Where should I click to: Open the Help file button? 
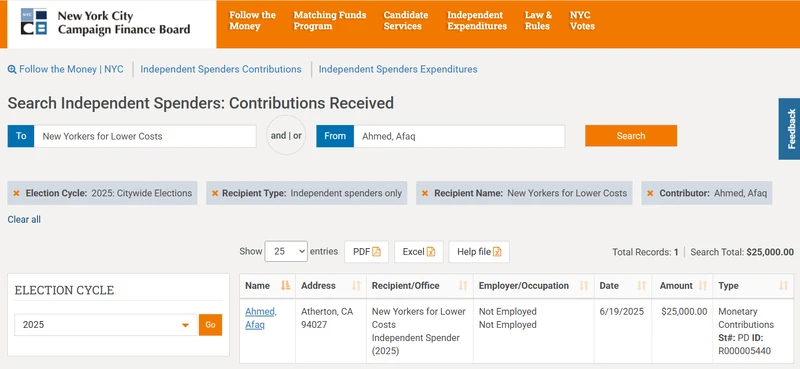[479, 252]
